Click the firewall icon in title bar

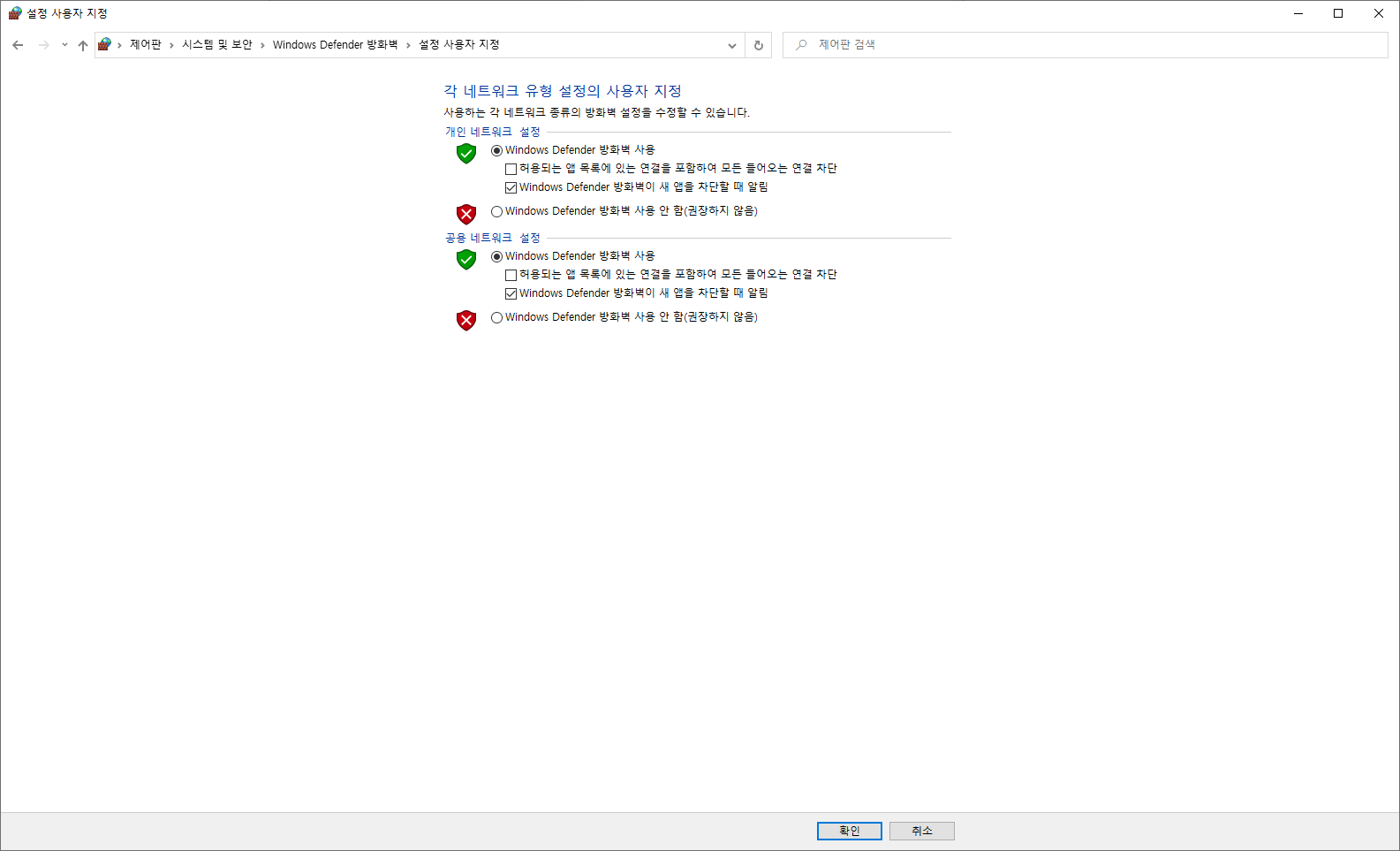[15, 13]
